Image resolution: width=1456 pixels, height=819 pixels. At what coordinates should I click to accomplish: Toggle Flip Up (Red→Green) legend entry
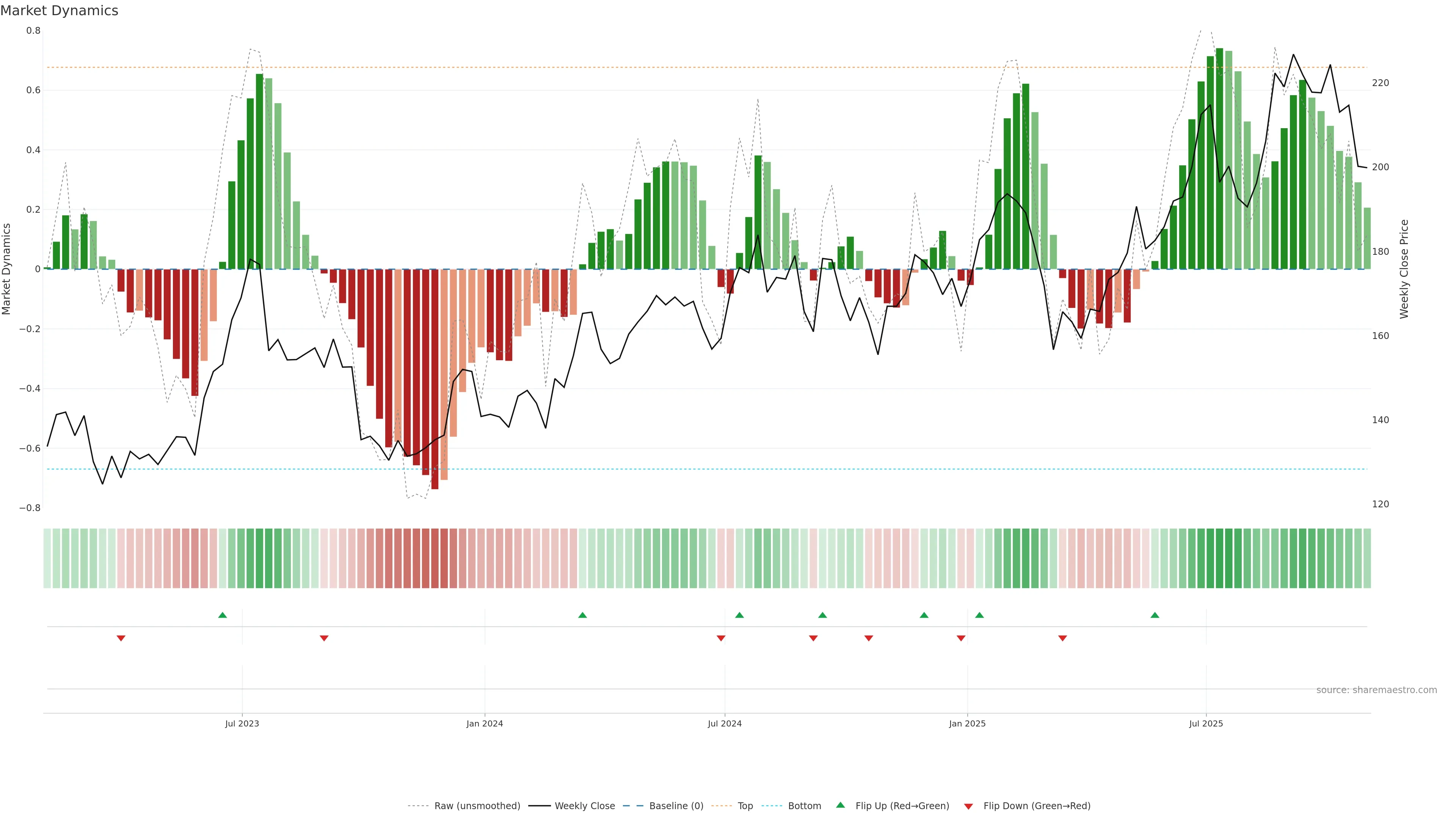(x=902, y=806)
